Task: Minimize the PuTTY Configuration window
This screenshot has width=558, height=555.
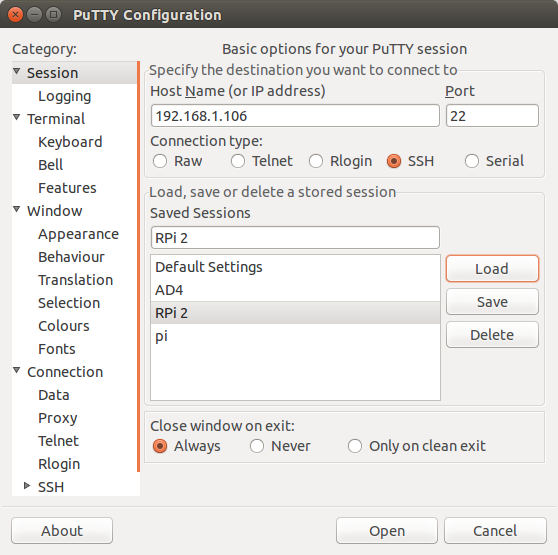Action: point(35,15)
